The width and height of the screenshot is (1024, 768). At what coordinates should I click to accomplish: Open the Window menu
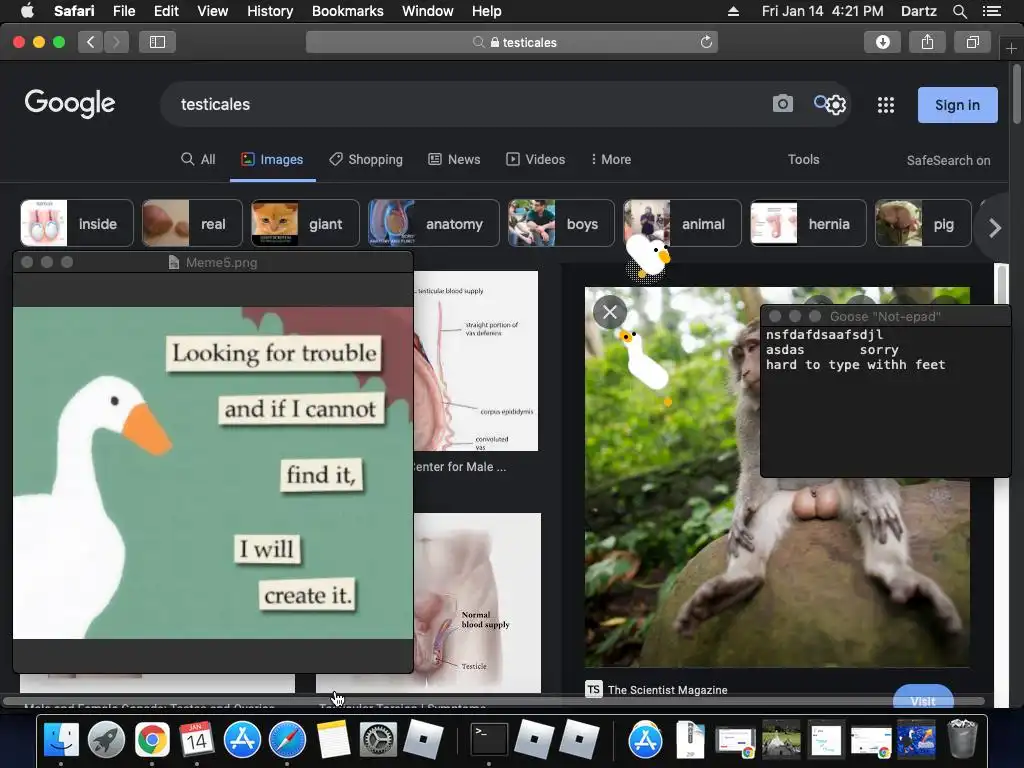(428, 11)
